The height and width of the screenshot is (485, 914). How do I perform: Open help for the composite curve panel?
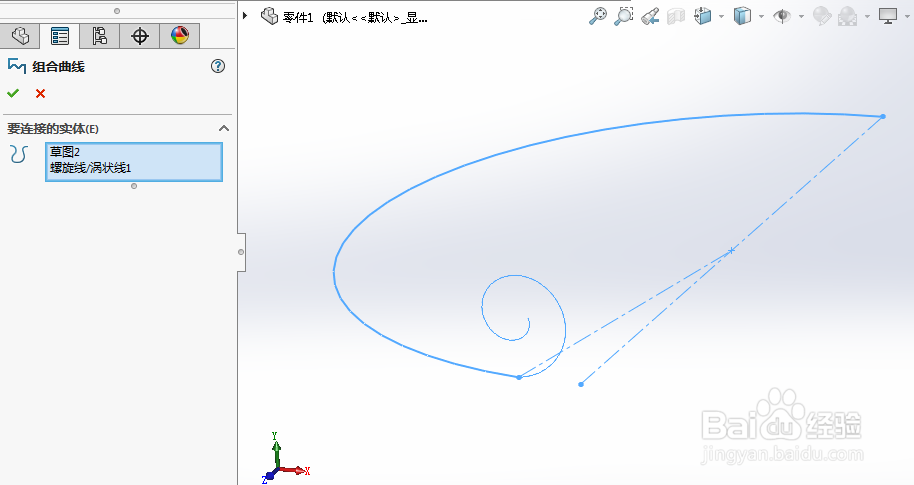pyautogui.click(x=217, y=66)
